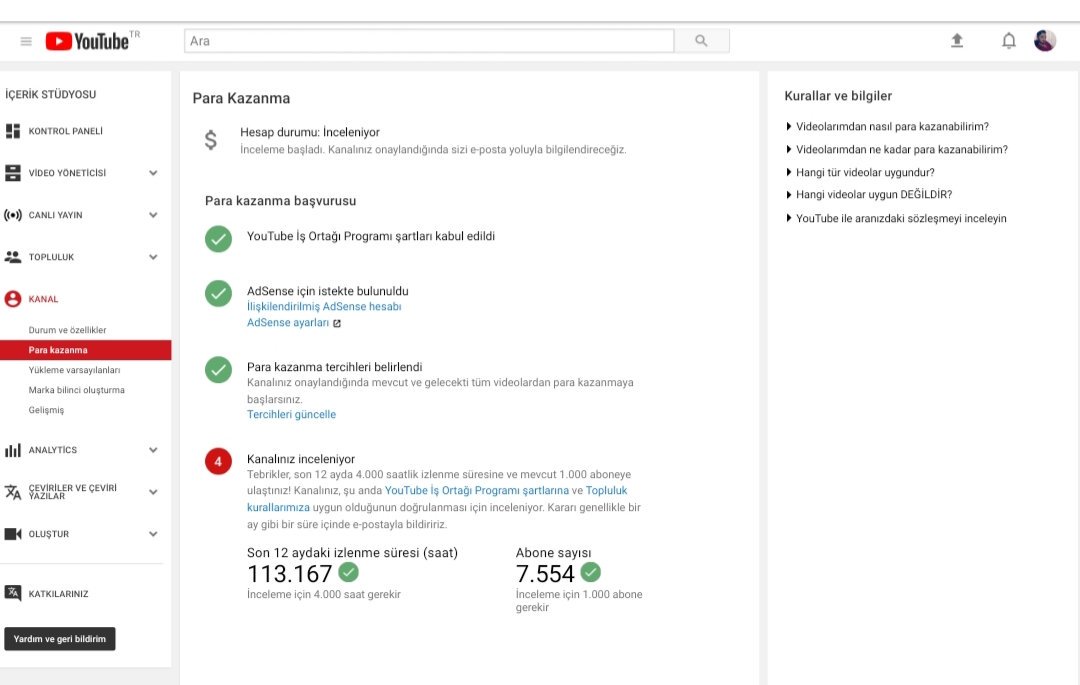Select Gelişmiş submenu item
Image resolution: width=1080 pixels, height=685 pixels.
(x=46, y=410)
